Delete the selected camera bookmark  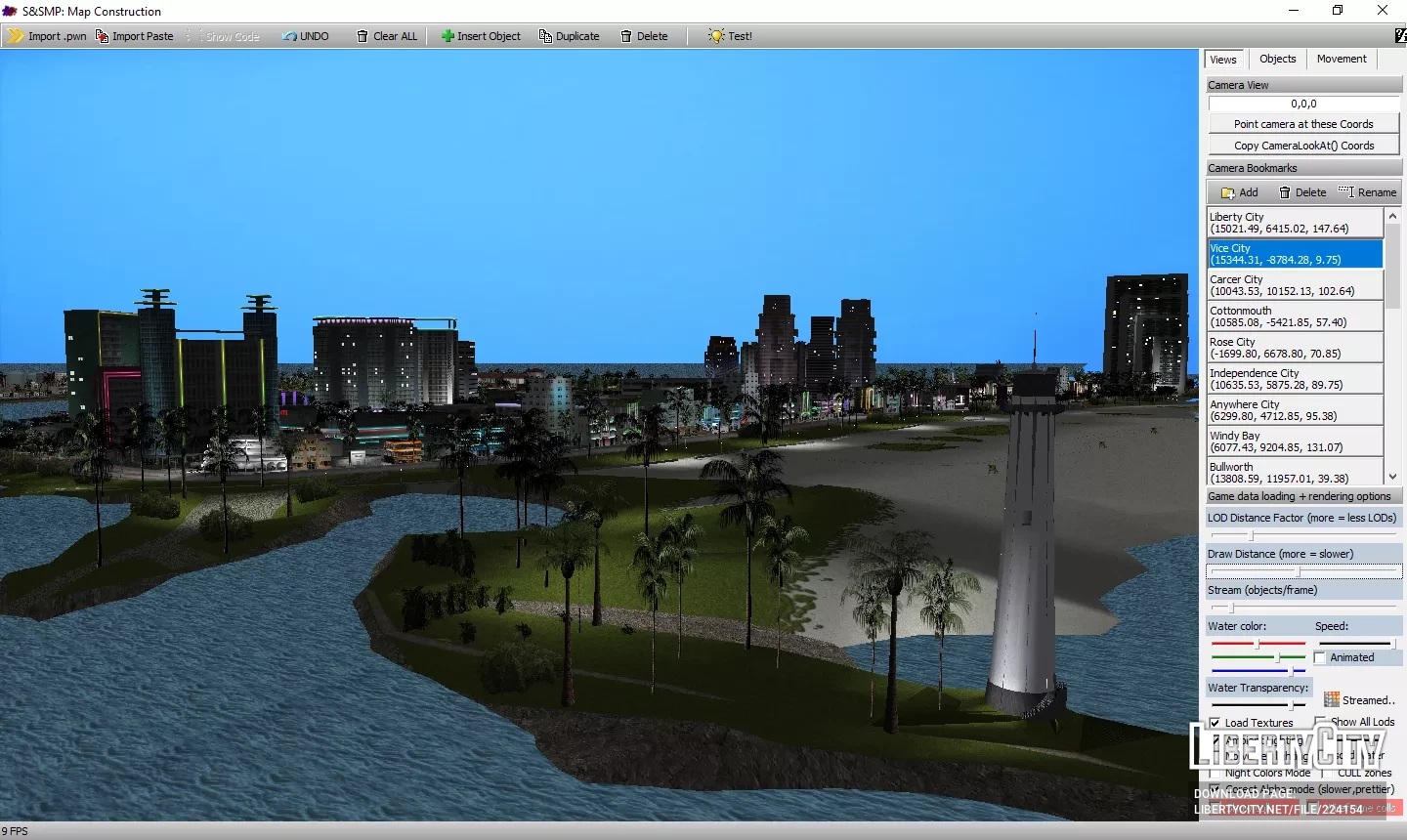point(1302,192)
